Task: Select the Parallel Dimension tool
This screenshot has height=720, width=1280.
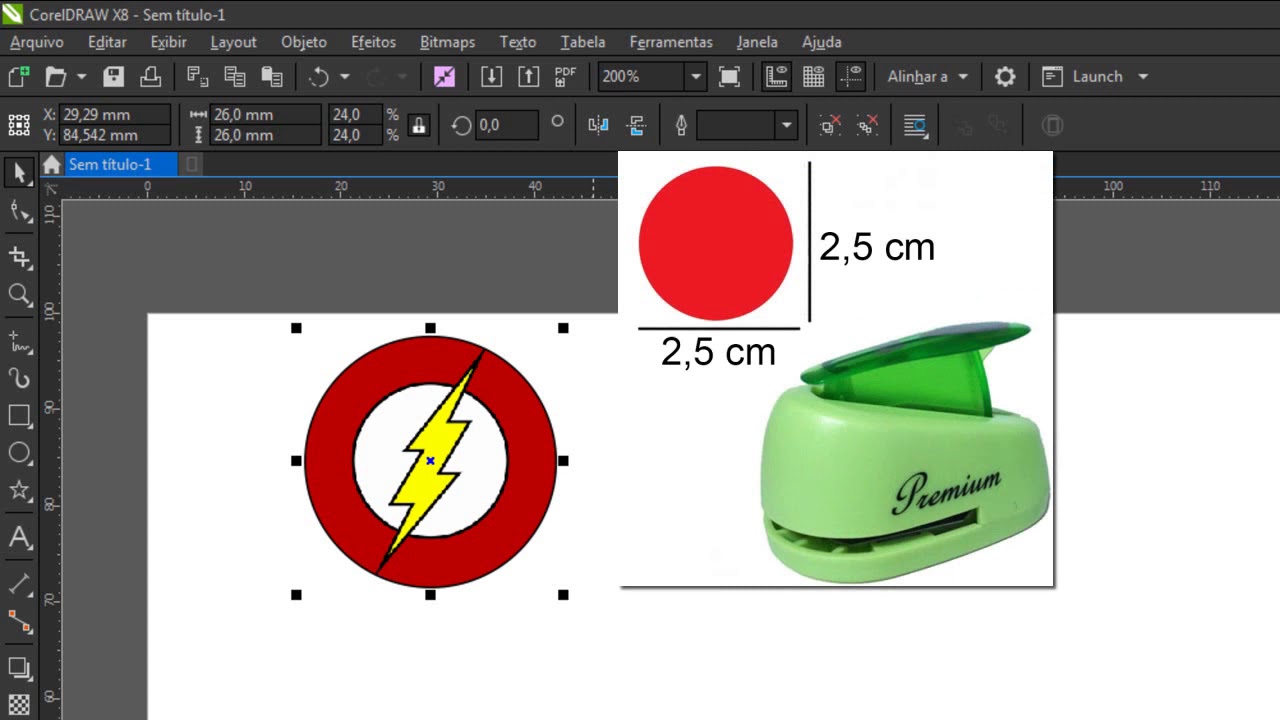Action: click(19, 584)
